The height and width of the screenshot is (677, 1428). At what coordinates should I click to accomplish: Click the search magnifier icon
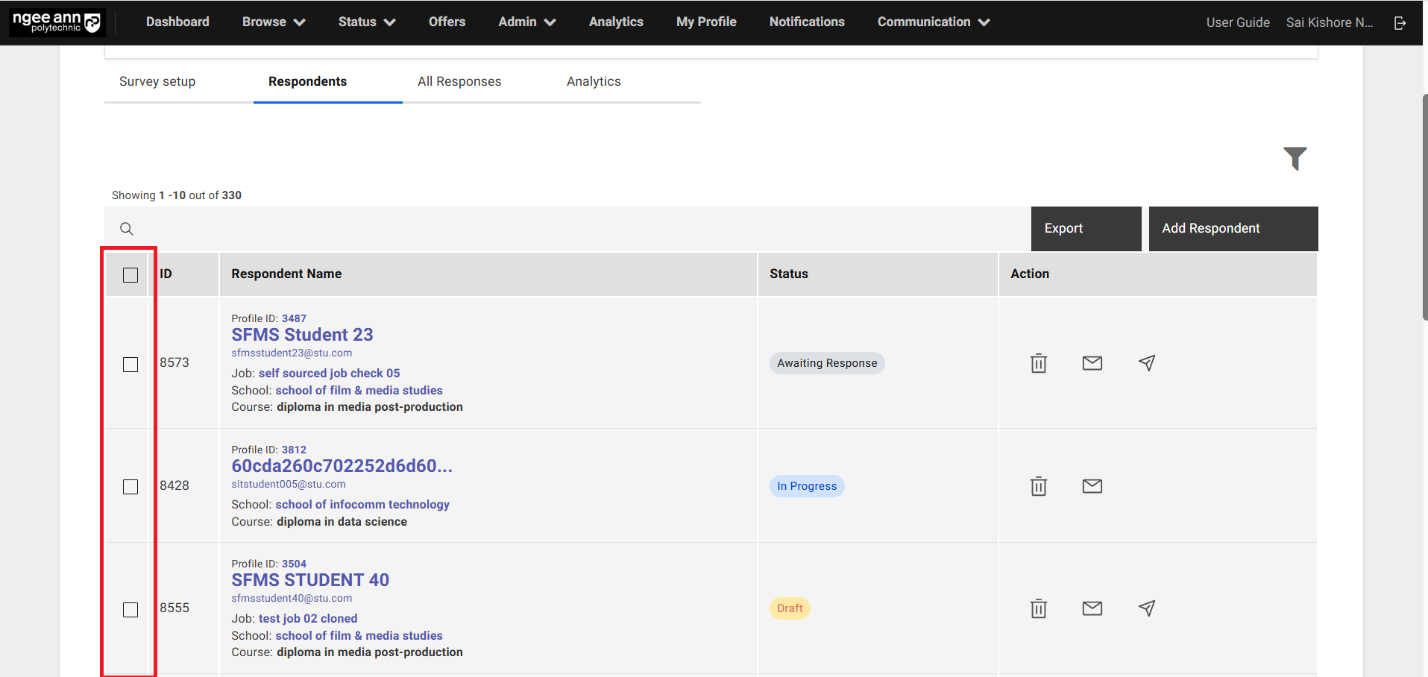pyautogui.click(x=126, y=228)
